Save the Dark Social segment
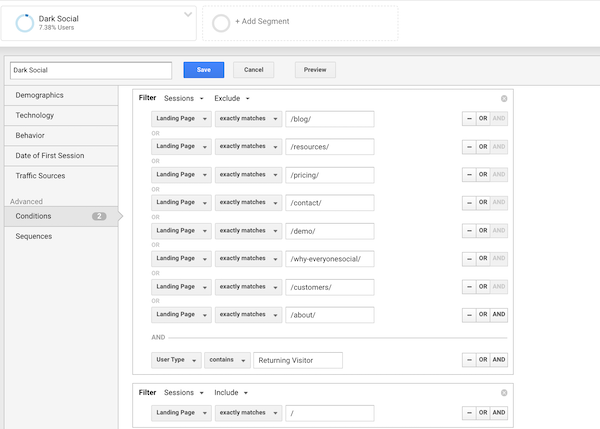 [204, 70]
